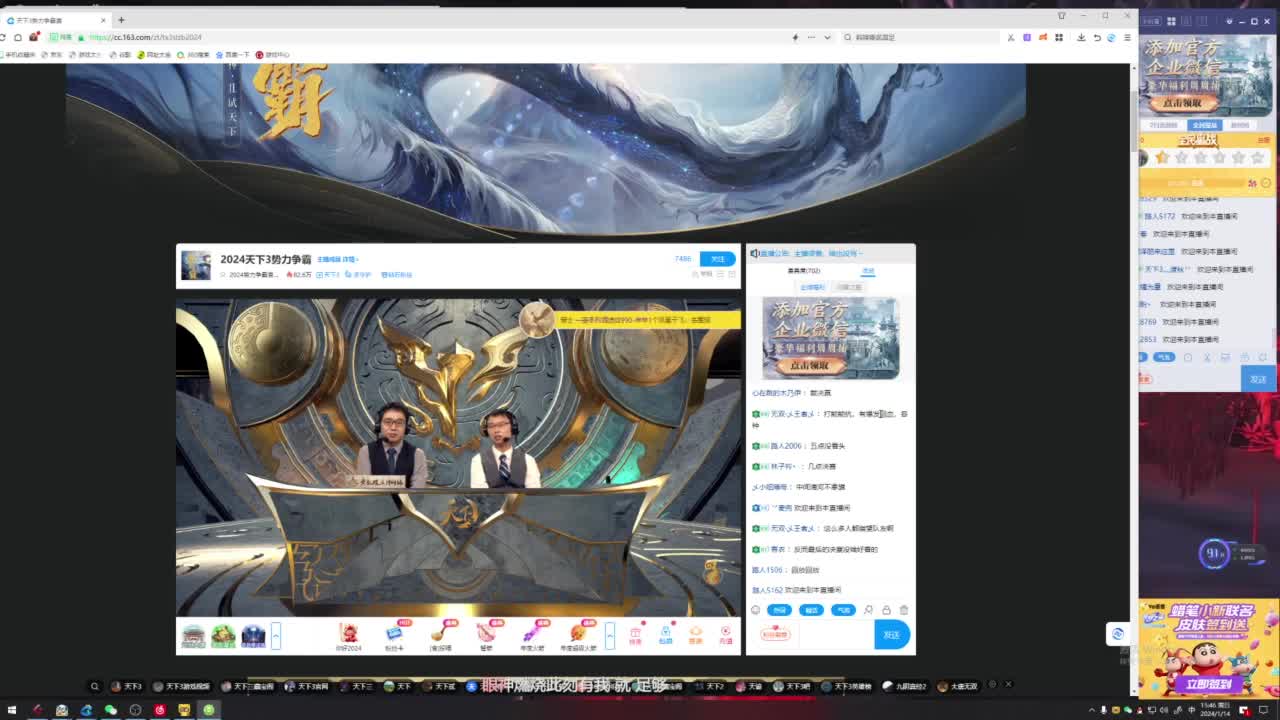Click the 背包 backpack icon
This screenshot has width=1280, height=720.
(665, 635)
